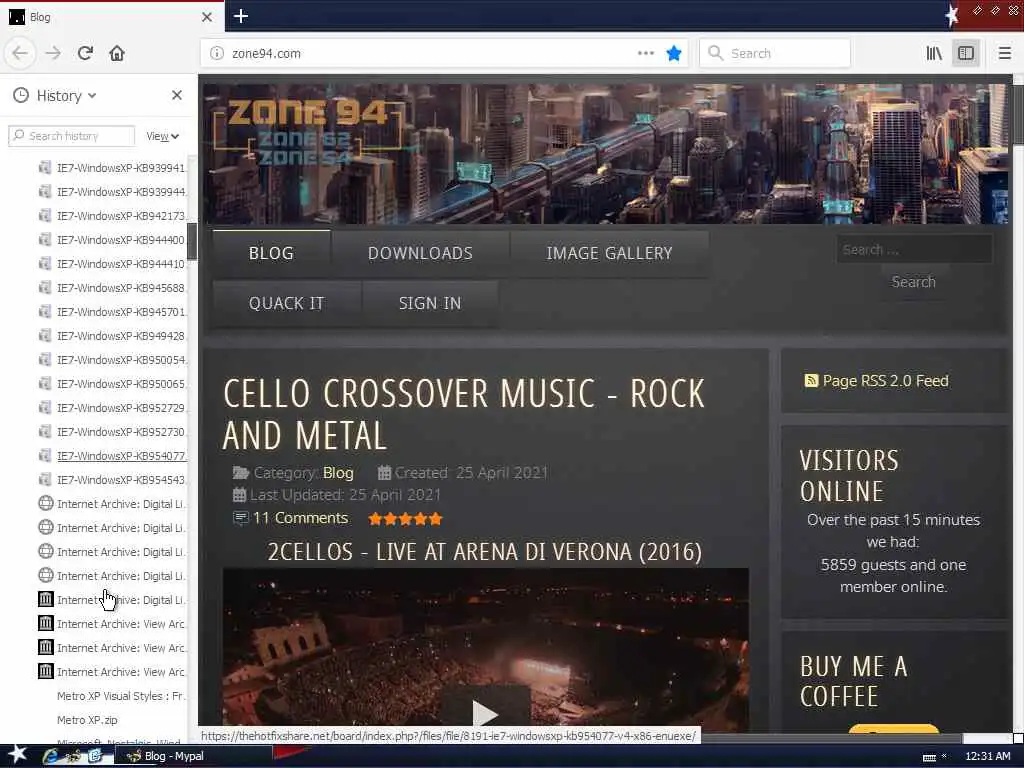Open the browser home page
The height and width of the screenshot is (768, 1024).
[117, 53]
